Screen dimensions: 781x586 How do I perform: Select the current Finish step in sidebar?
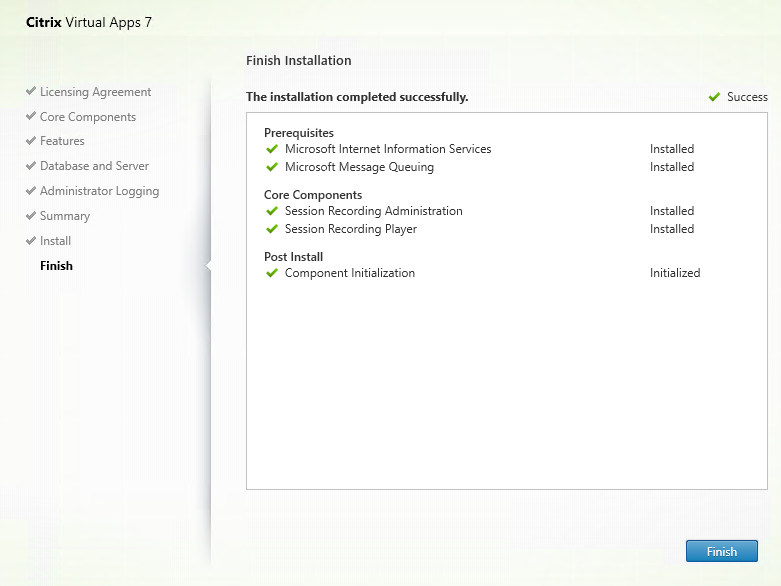(56, 266)
